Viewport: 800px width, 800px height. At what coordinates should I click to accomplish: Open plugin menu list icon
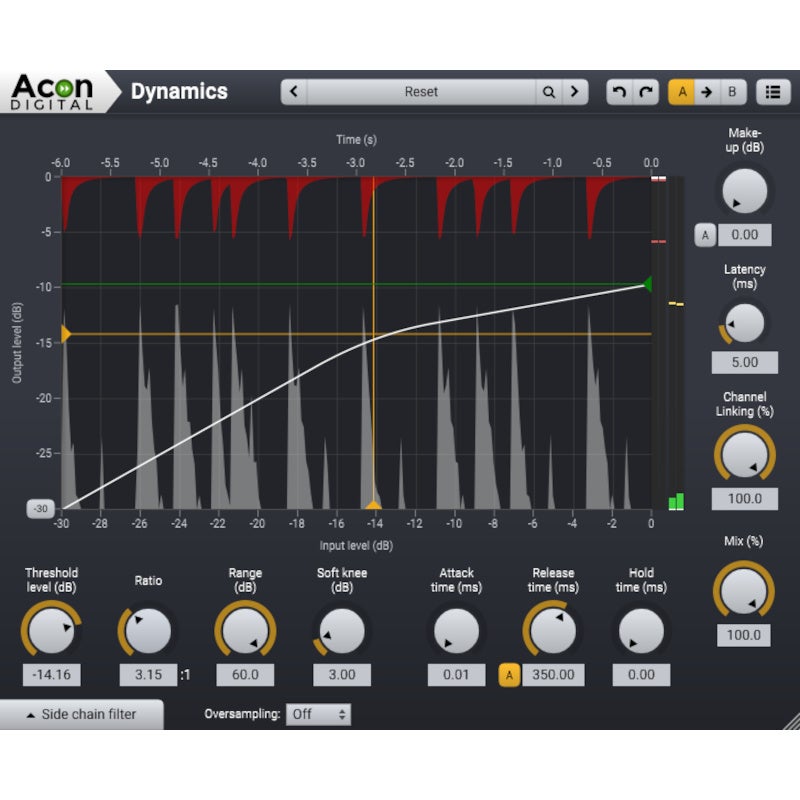(773, 92)
